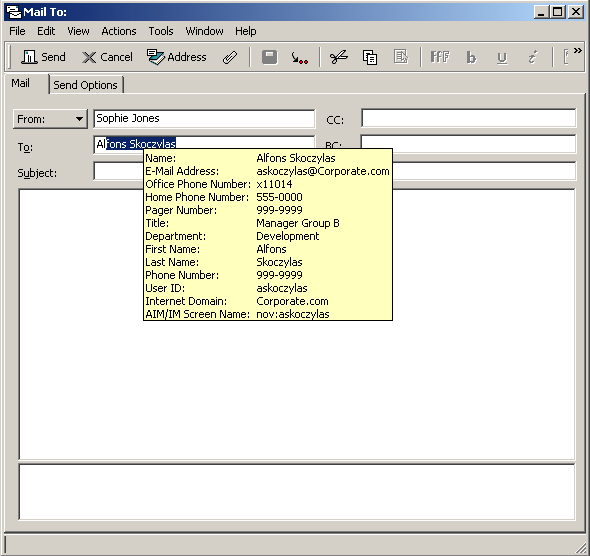Viewport: 590px width, 556px height.
Task: Cut selection with scissors icon
Action: (x=339, y=57)
